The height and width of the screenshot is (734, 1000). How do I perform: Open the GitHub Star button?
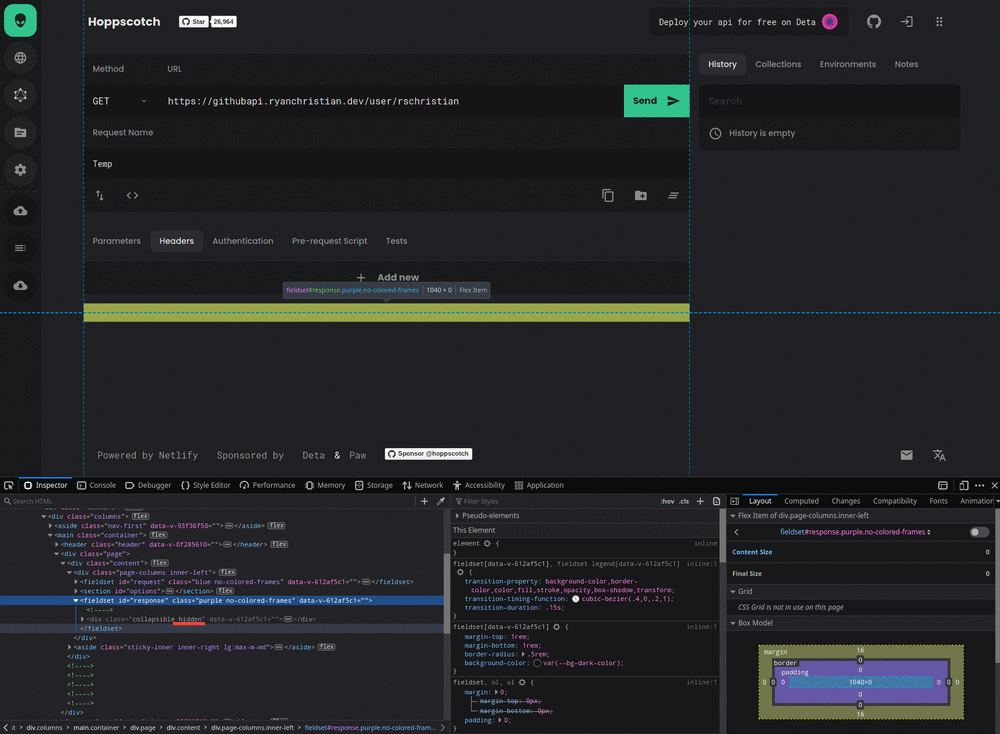tap(193, 22)
